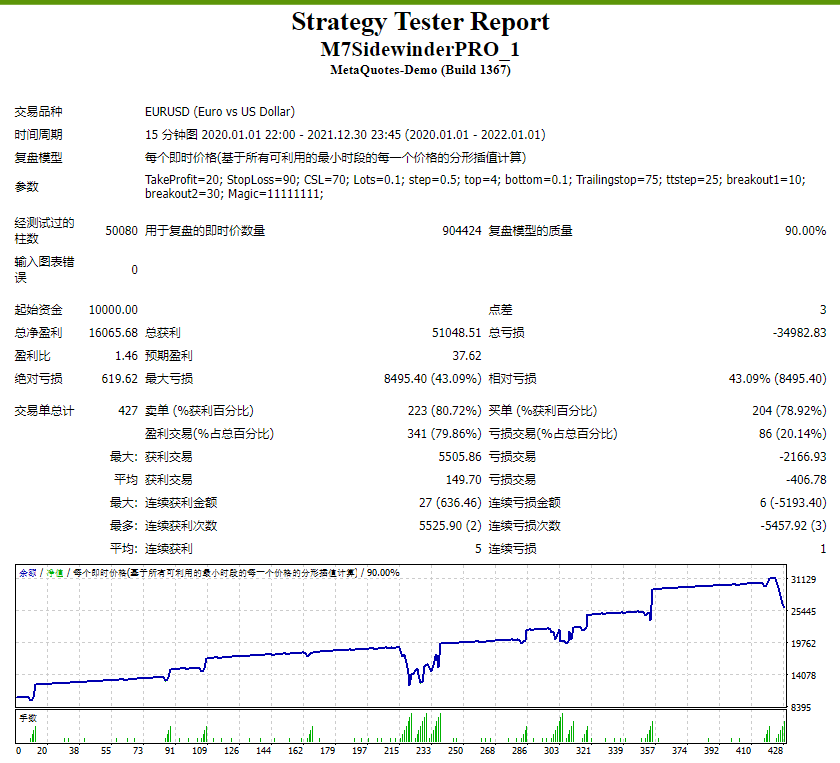Select the M7SidewinderPRO_1 expert name
Viewport: 840px width, 763px height.
(420, 49)
